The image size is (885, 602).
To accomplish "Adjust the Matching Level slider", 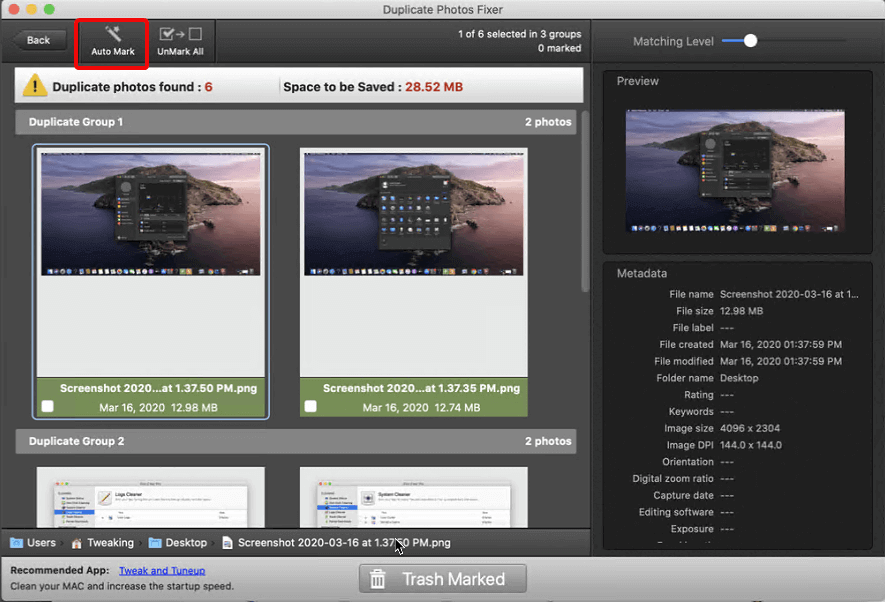I will click(x=750, y=41).
